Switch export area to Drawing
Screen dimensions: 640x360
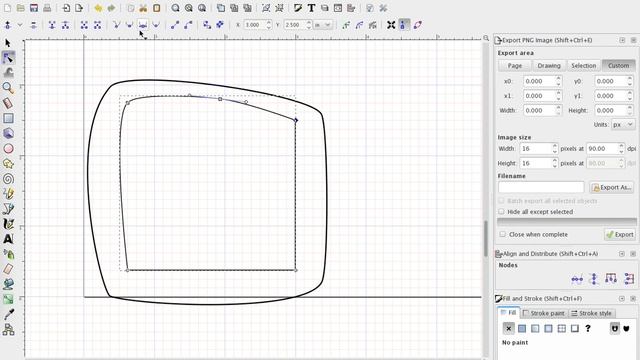(x=549, y=65)
